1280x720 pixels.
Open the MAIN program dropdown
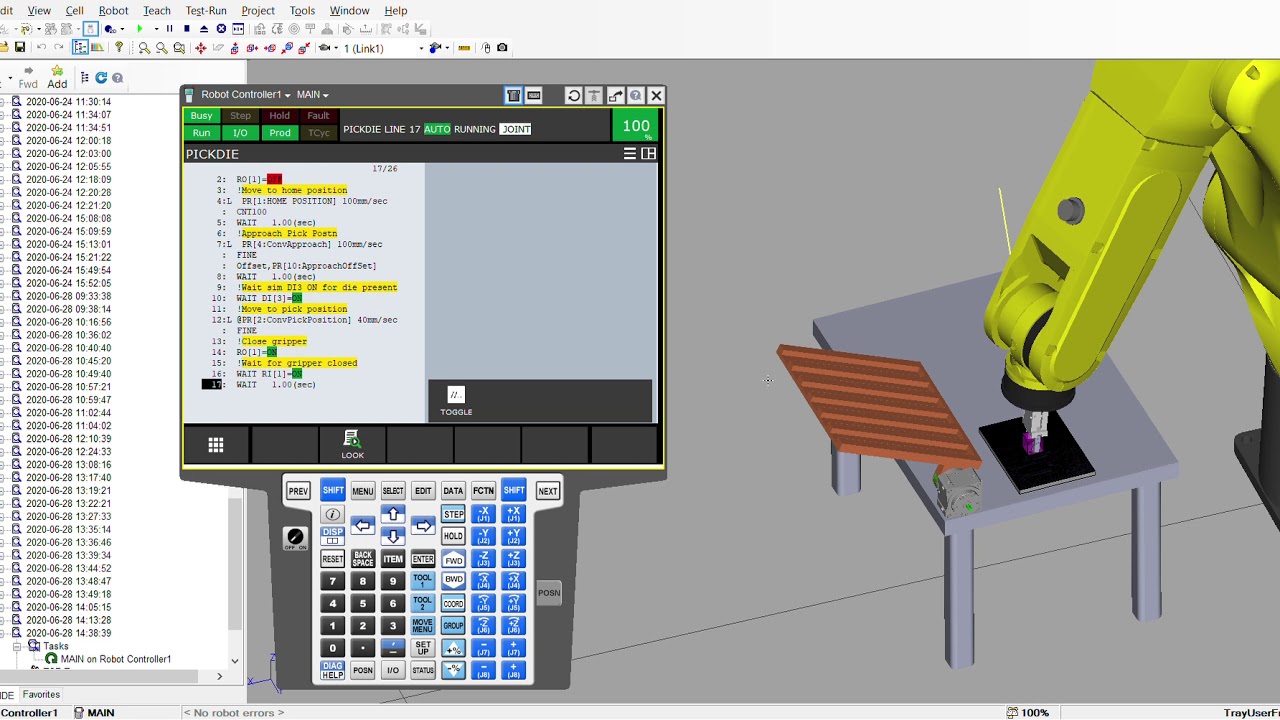(x=312, y=95)
